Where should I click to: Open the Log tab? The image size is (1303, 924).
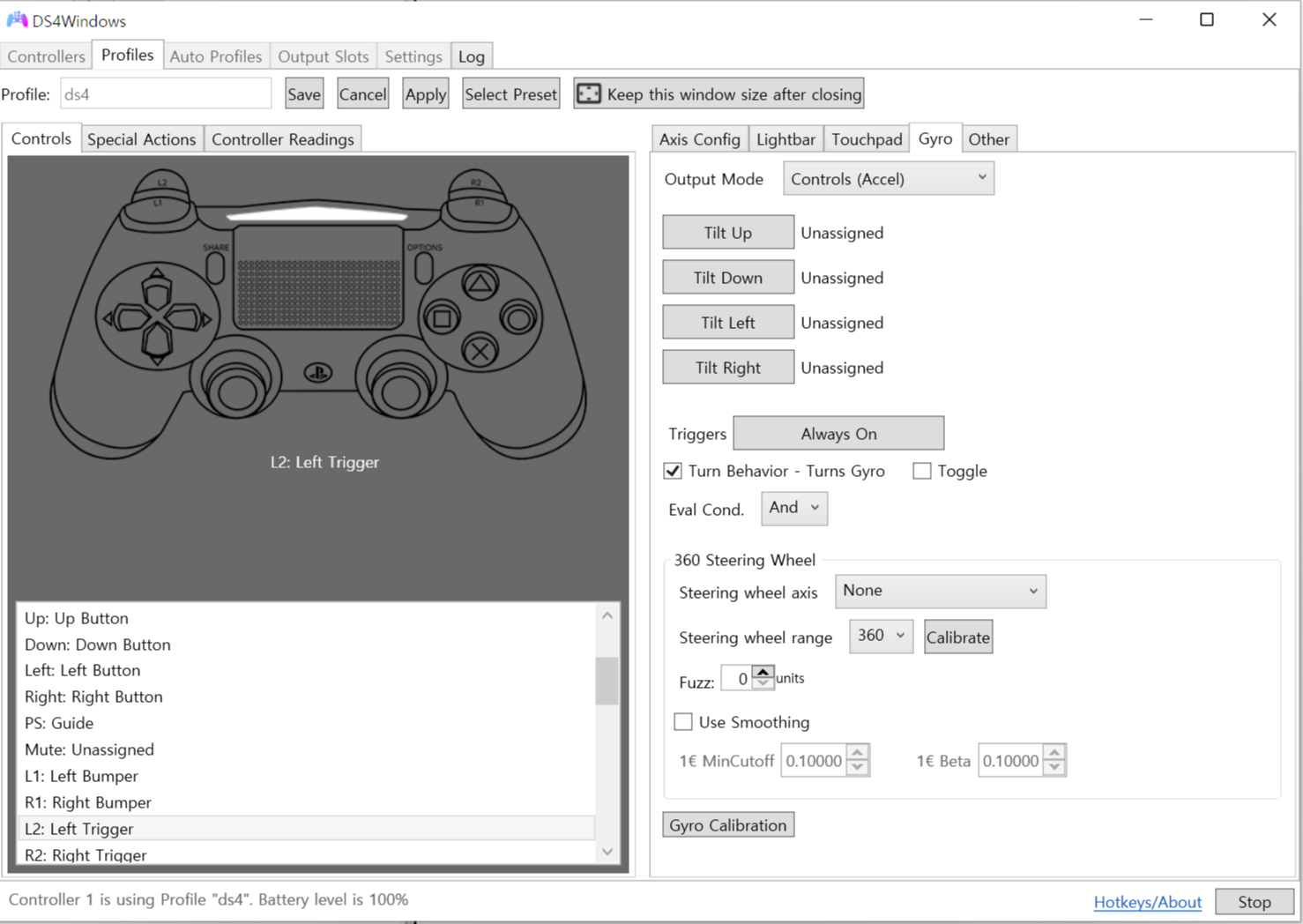pos(472,56)
